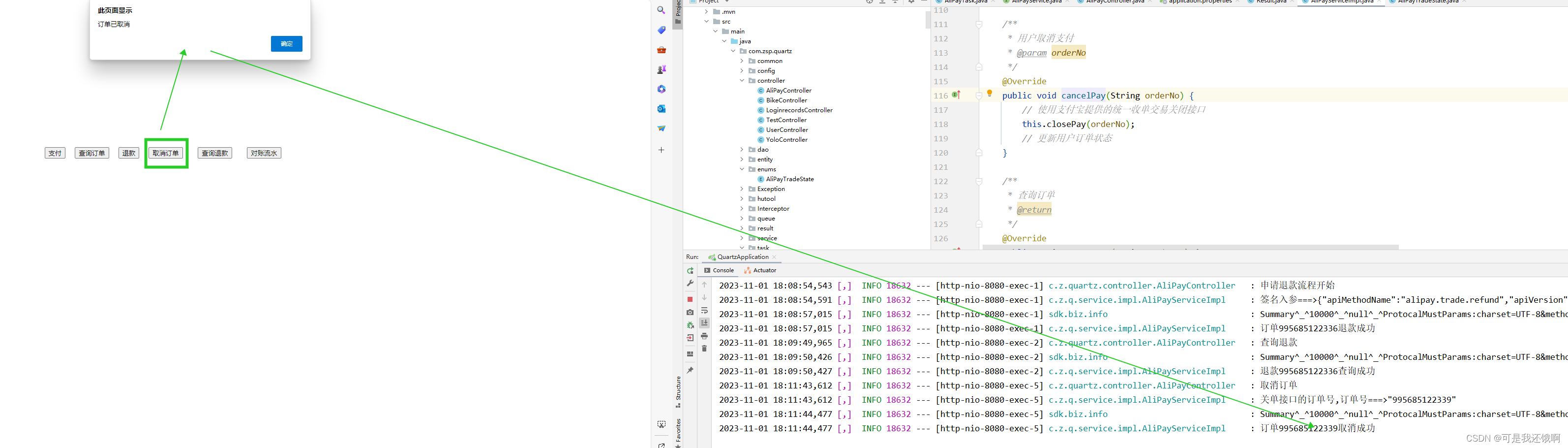Select TestController in project tree
The image size is (1568, 448).
pos(786,120)
